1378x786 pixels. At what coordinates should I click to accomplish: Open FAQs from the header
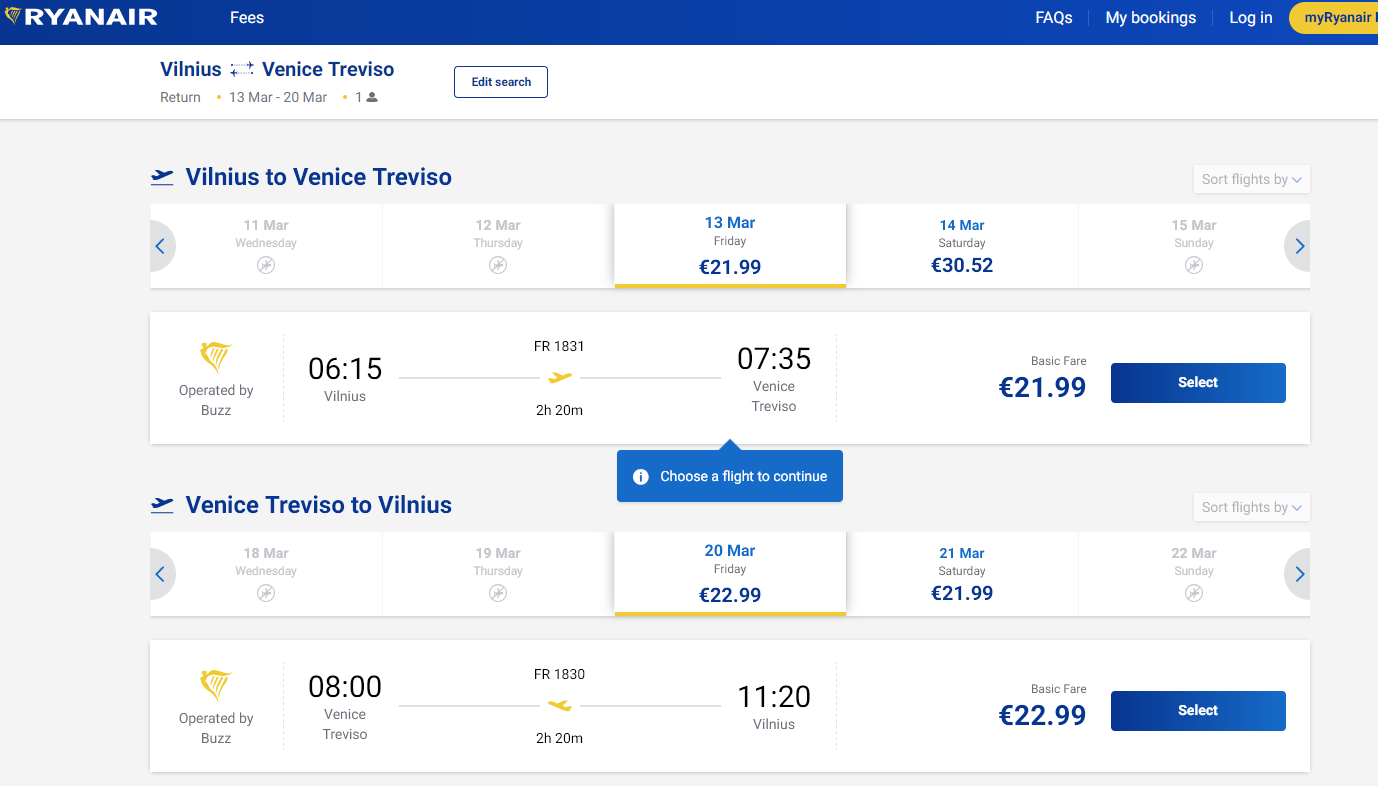click(x=1054, y=18)
